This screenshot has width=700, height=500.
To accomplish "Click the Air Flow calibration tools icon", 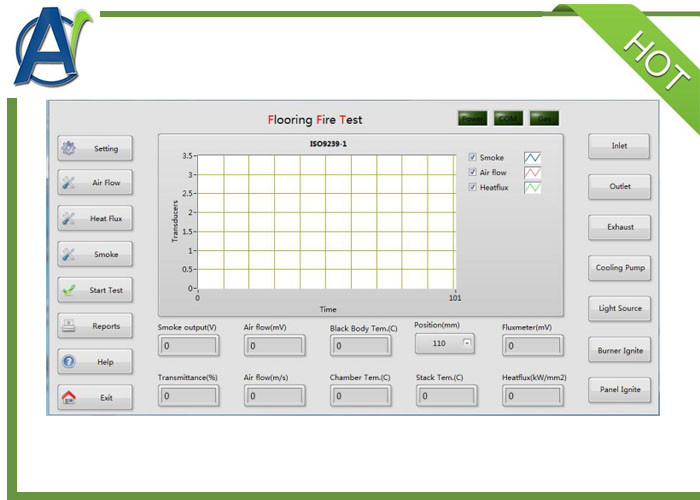I will pyautogui.click(x=69, y=184).
